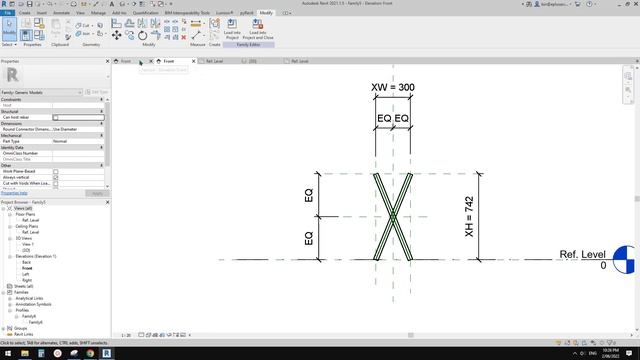Screen dimensions: 640x360
Task: Click the view scale 1:20 in view control bar
Action: pos(126,335)
